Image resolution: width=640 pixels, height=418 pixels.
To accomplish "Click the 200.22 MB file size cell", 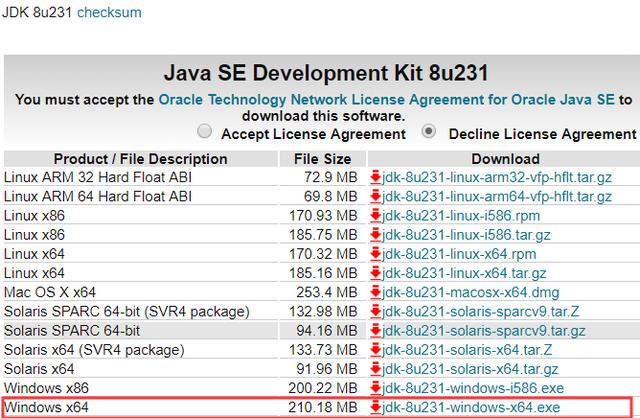I will coord(323,388).
